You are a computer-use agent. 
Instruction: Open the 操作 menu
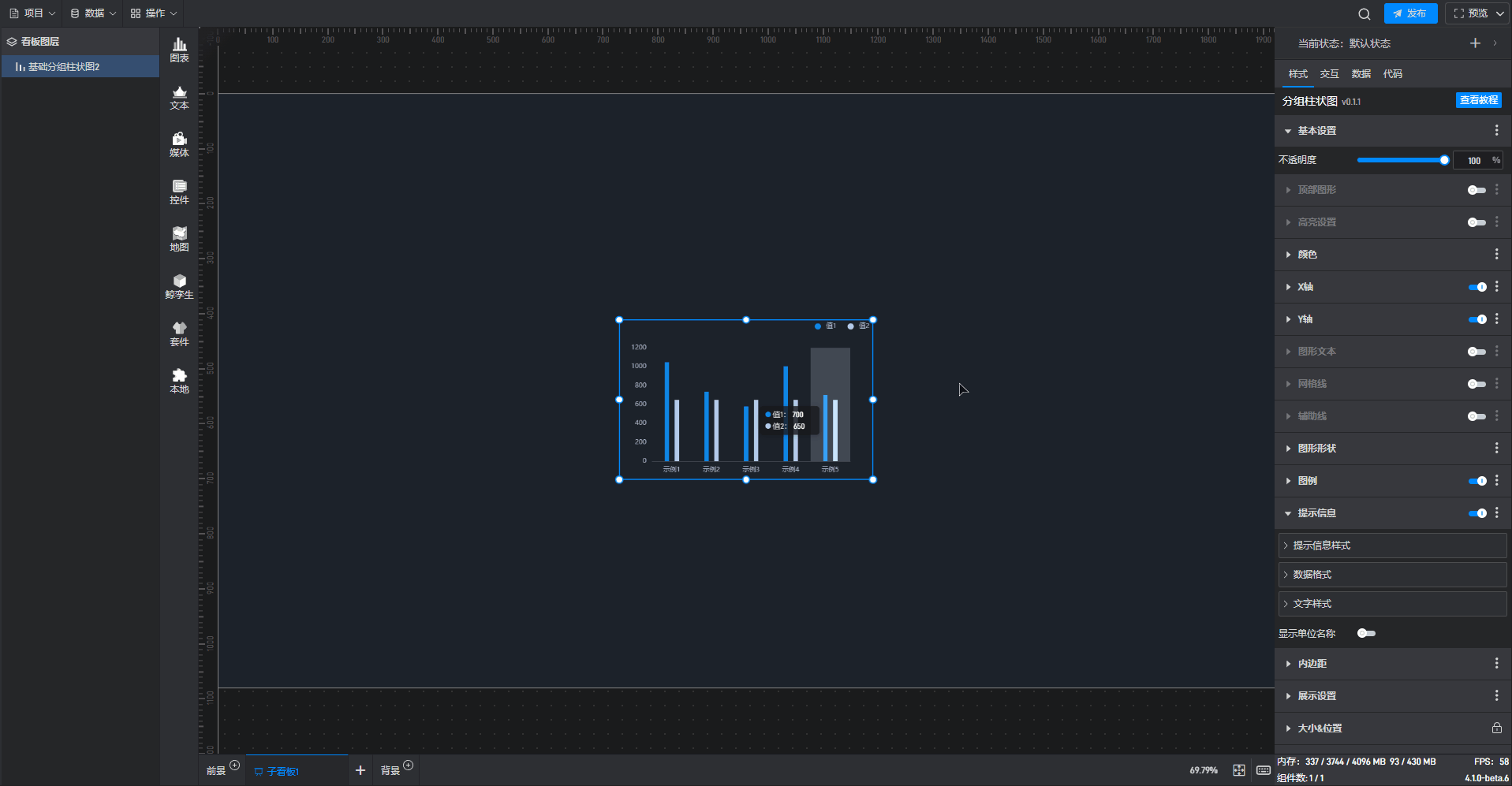154,13
